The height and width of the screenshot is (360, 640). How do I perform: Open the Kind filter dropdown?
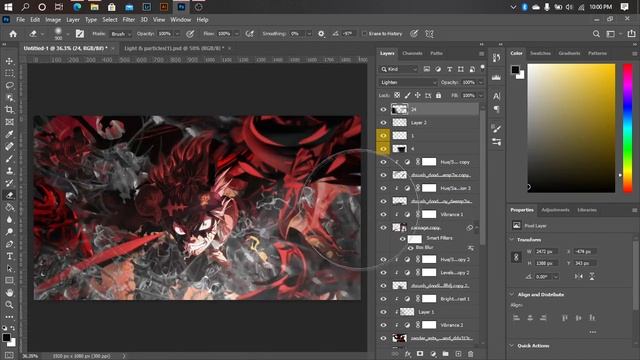pyautogui.click(x=399, y=69)
